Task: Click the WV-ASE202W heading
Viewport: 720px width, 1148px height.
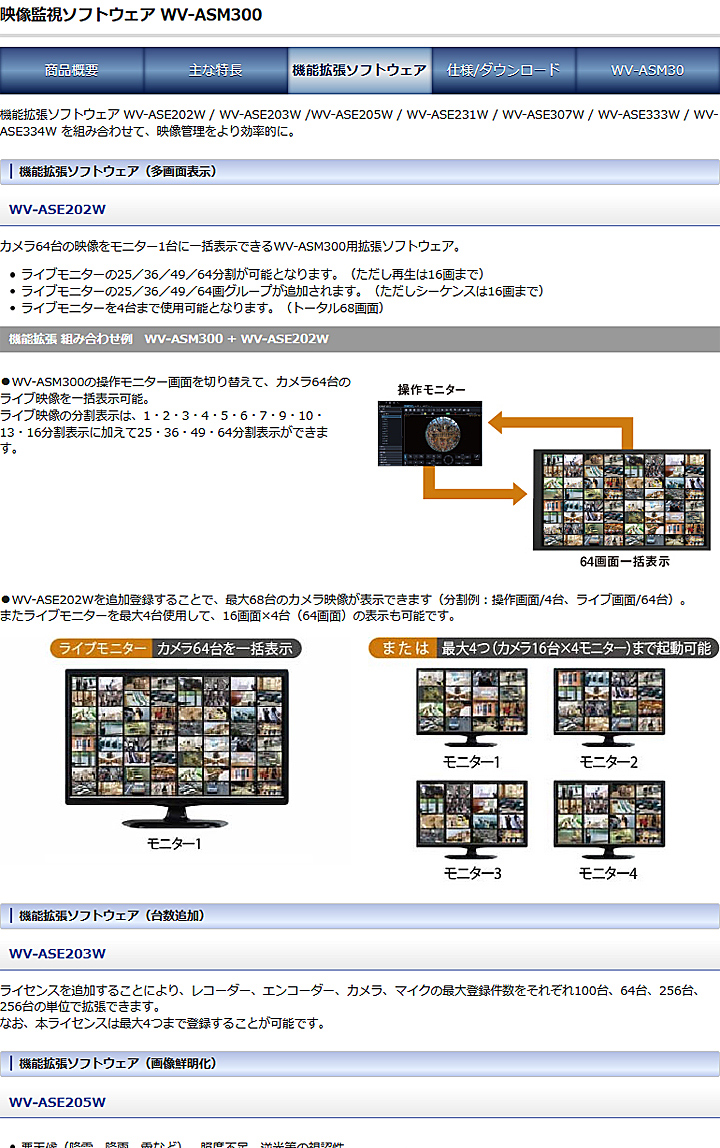Action: tap(57, 209)
